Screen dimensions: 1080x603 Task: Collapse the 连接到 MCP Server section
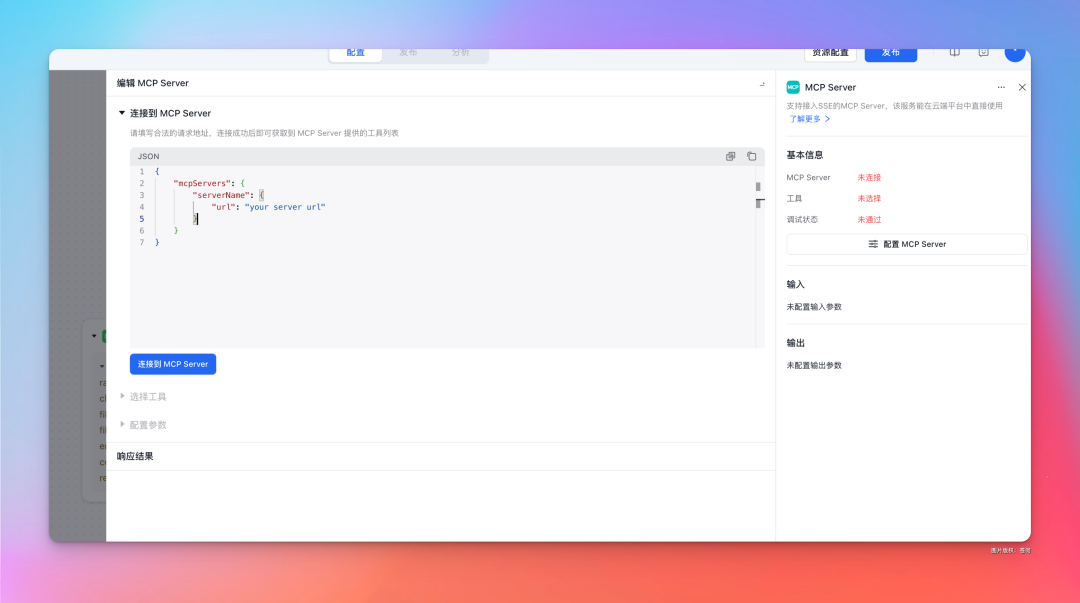pyautogui.click(x=122, y=113)
